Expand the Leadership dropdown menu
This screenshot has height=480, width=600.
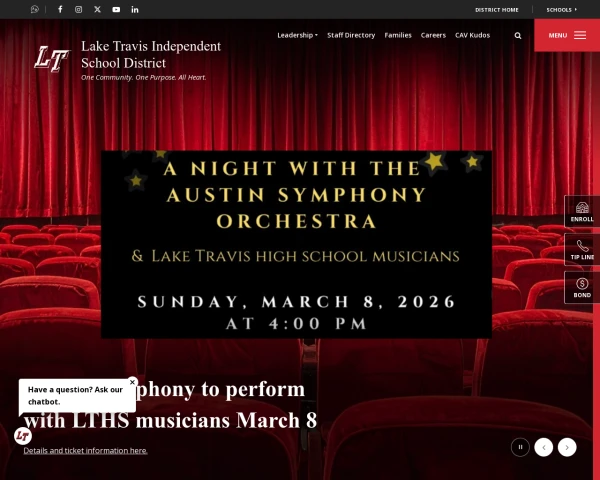[297, 35]
